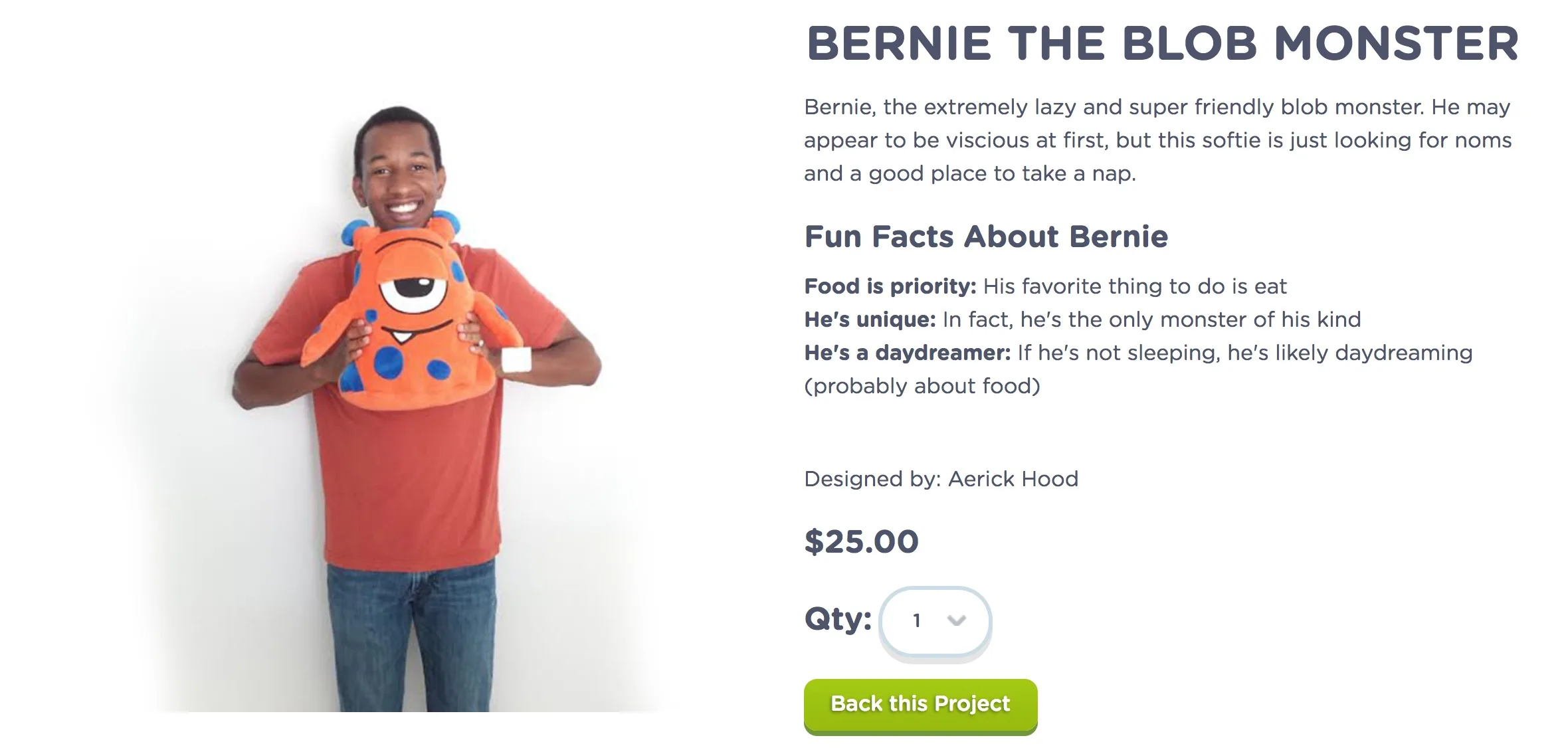Click the Fun Facts About Bernie heading
Image resolution: width=1568 pixels, height=748 pixels.
click(x=986, y=236)
